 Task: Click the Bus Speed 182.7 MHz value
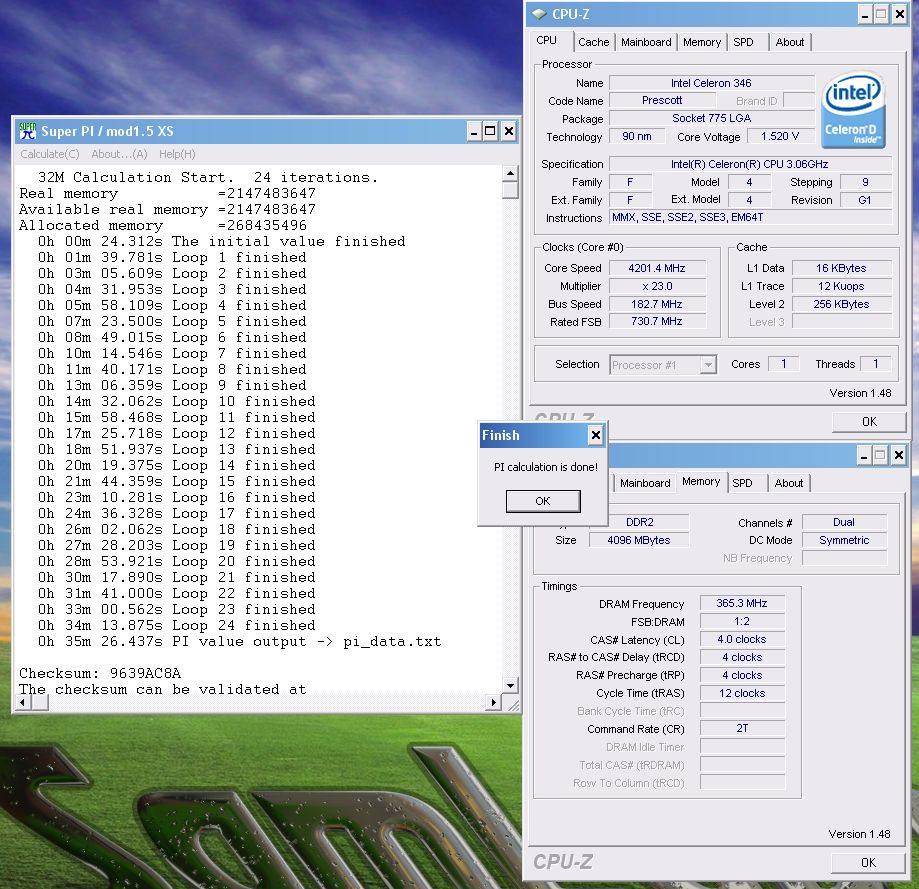(x=657, y=304)
